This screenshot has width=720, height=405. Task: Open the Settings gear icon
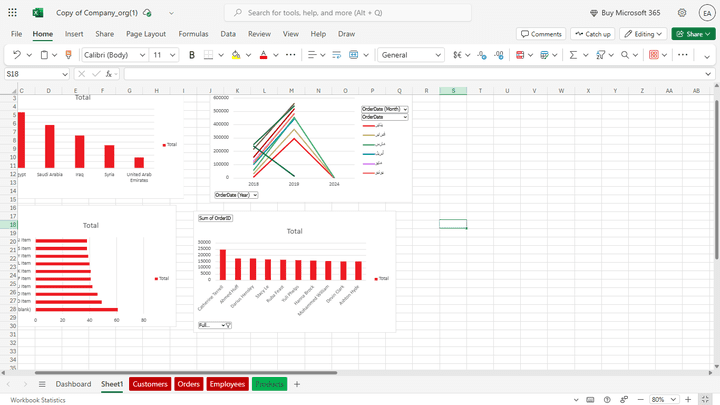point(682,13)
